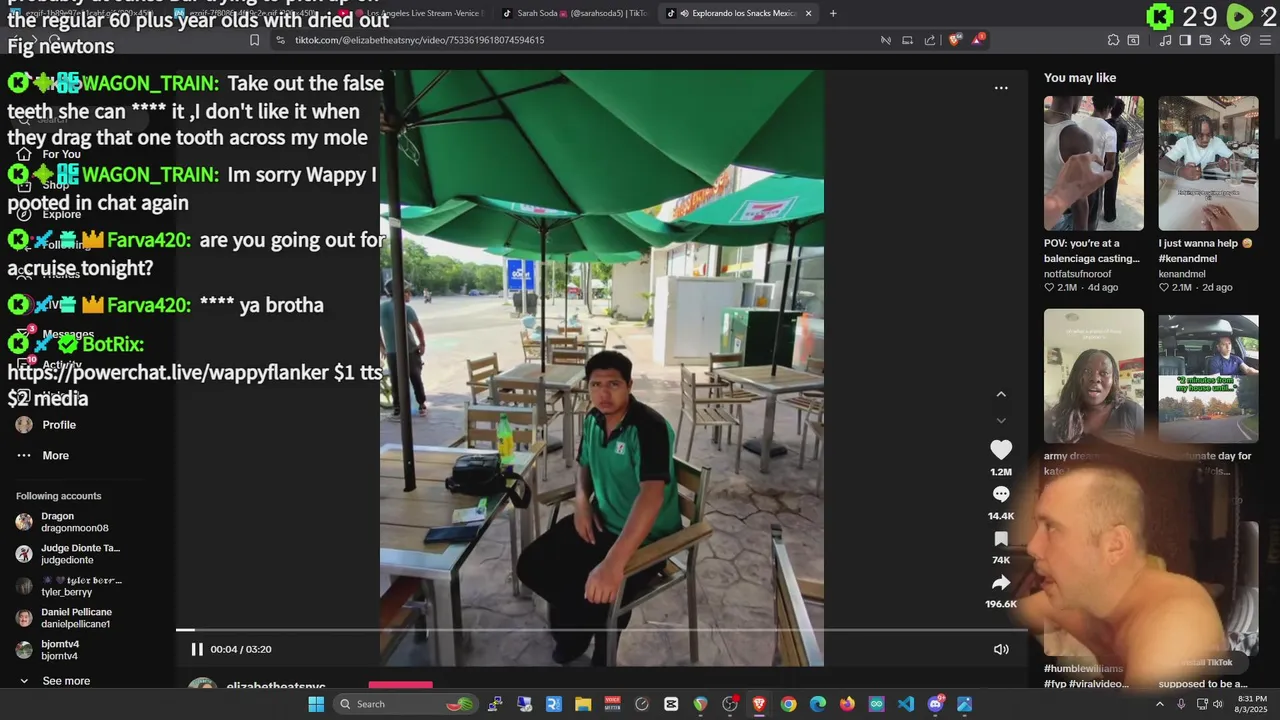Open the Brave Rewards triangle icon
This screenshot has width=1280, height=720.
978,40
